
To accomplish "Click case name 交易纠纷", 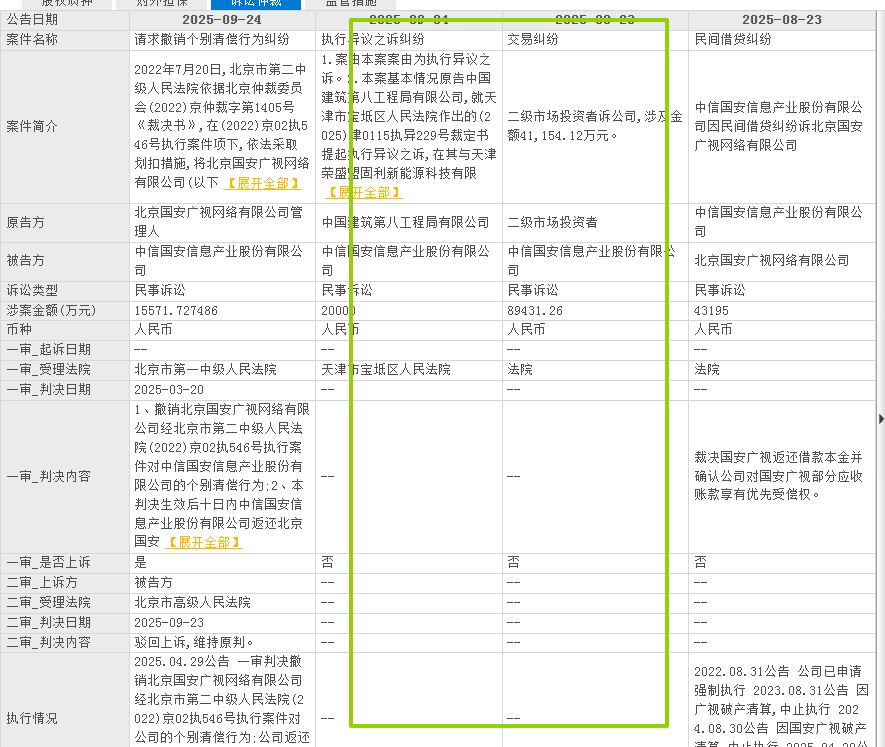I will click(533, 40).
